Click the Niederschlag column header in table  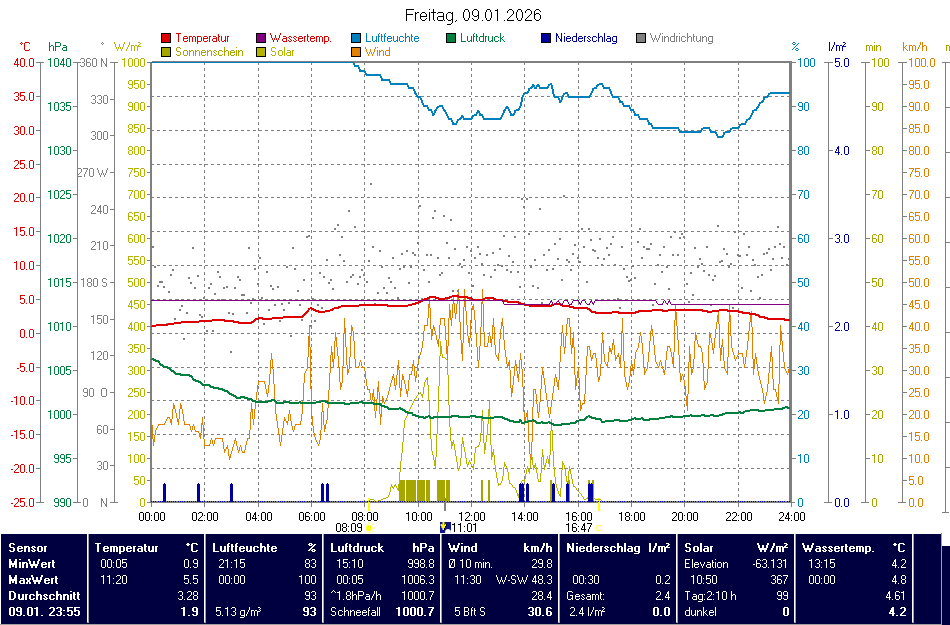603,548
